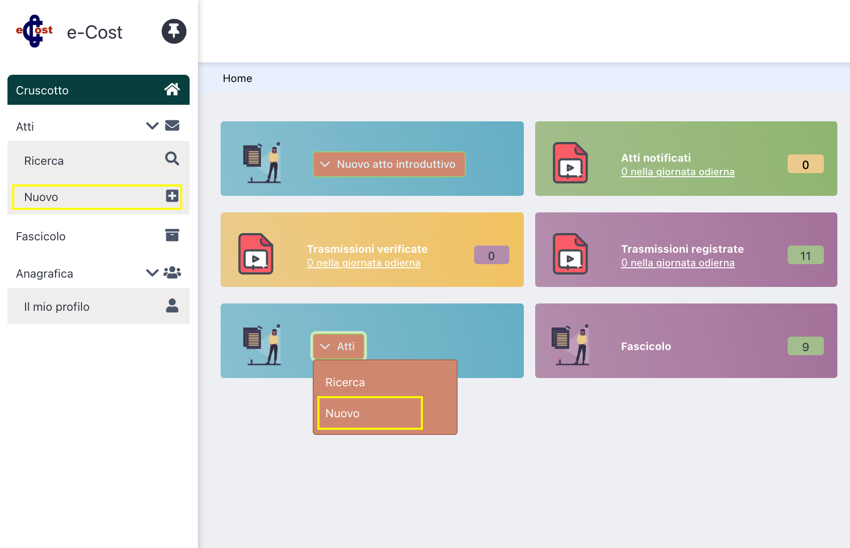850x548 pixels.
Task: Open the link under Trasmissioni verificate
Action: tap(363, 263)
